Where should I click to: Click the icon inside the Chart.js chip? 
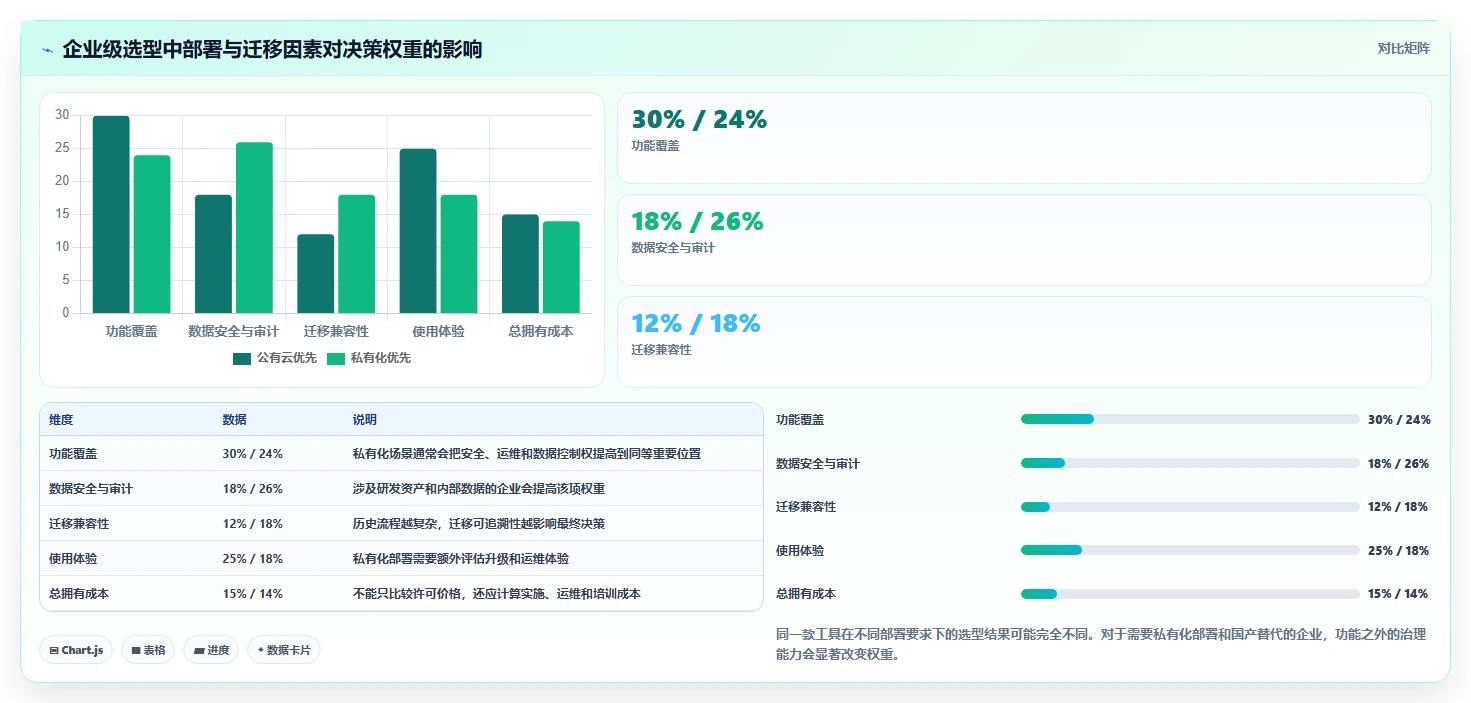click(54, 651)
